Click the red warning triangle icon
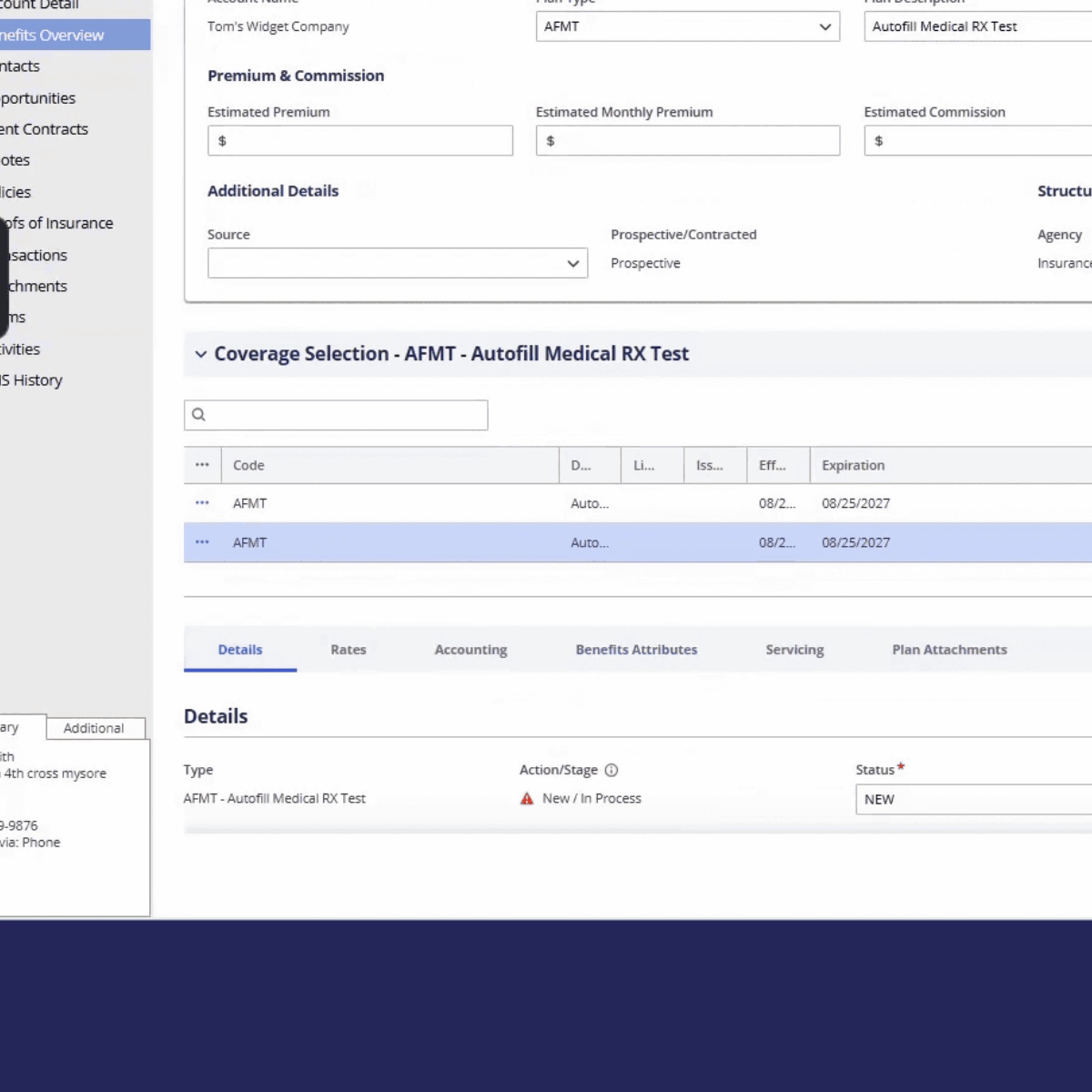The height and width of the screenshot is (1092, 1092). point(527,798)
